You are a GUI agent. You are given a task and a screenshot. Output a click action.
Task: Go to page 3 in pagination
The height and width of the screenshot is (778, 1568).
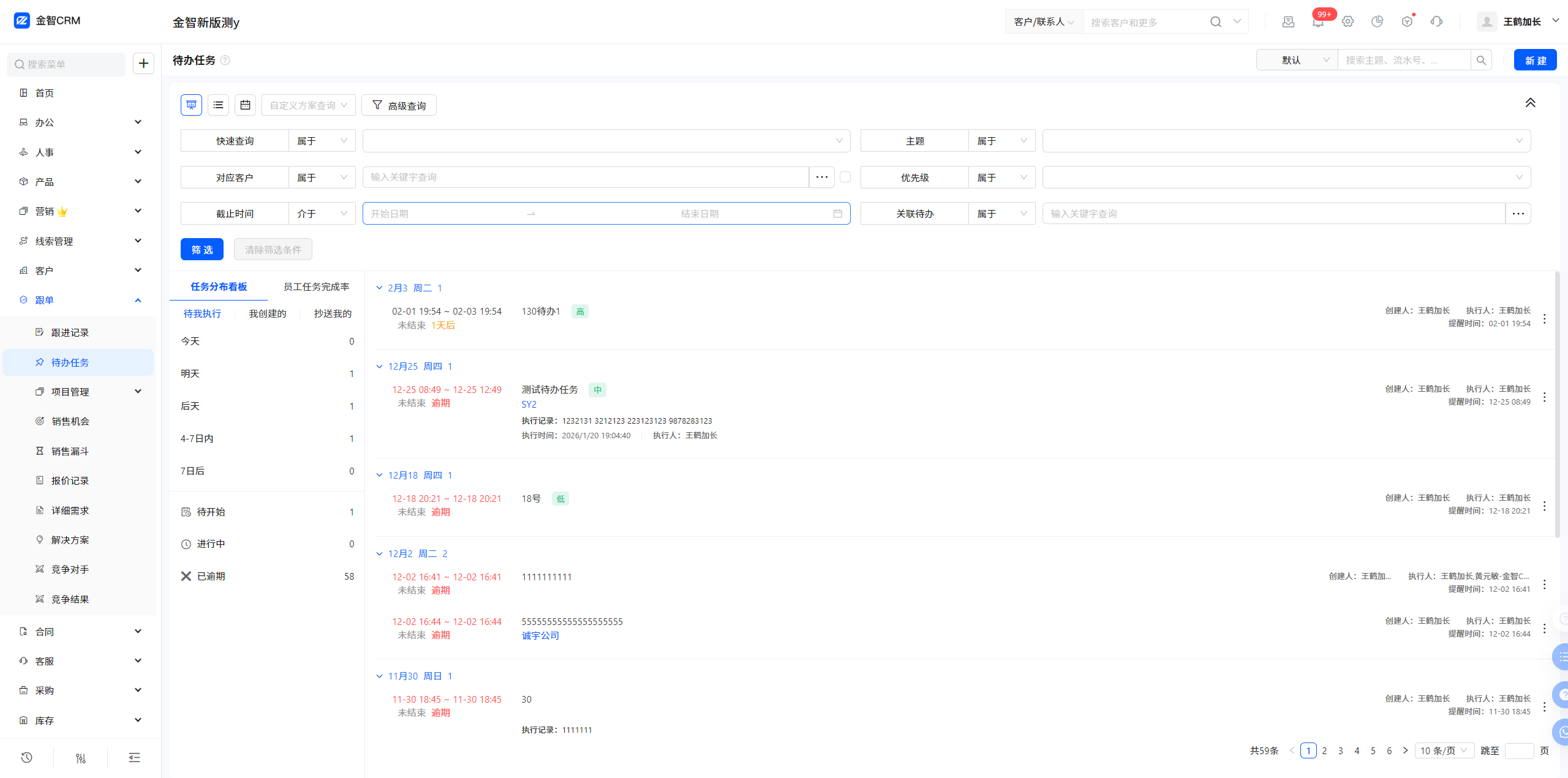1341,750
